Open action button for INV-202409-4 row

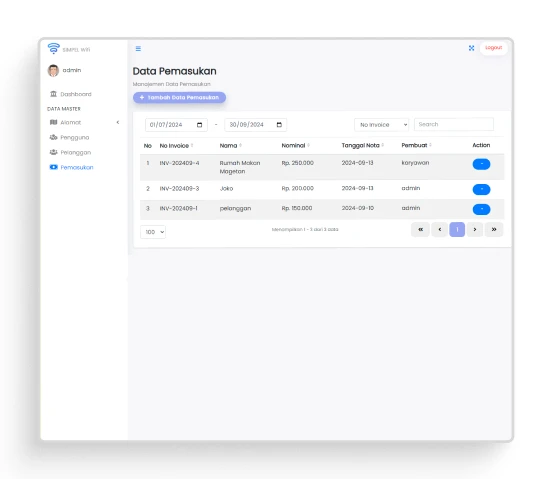(x=481, y=164)
